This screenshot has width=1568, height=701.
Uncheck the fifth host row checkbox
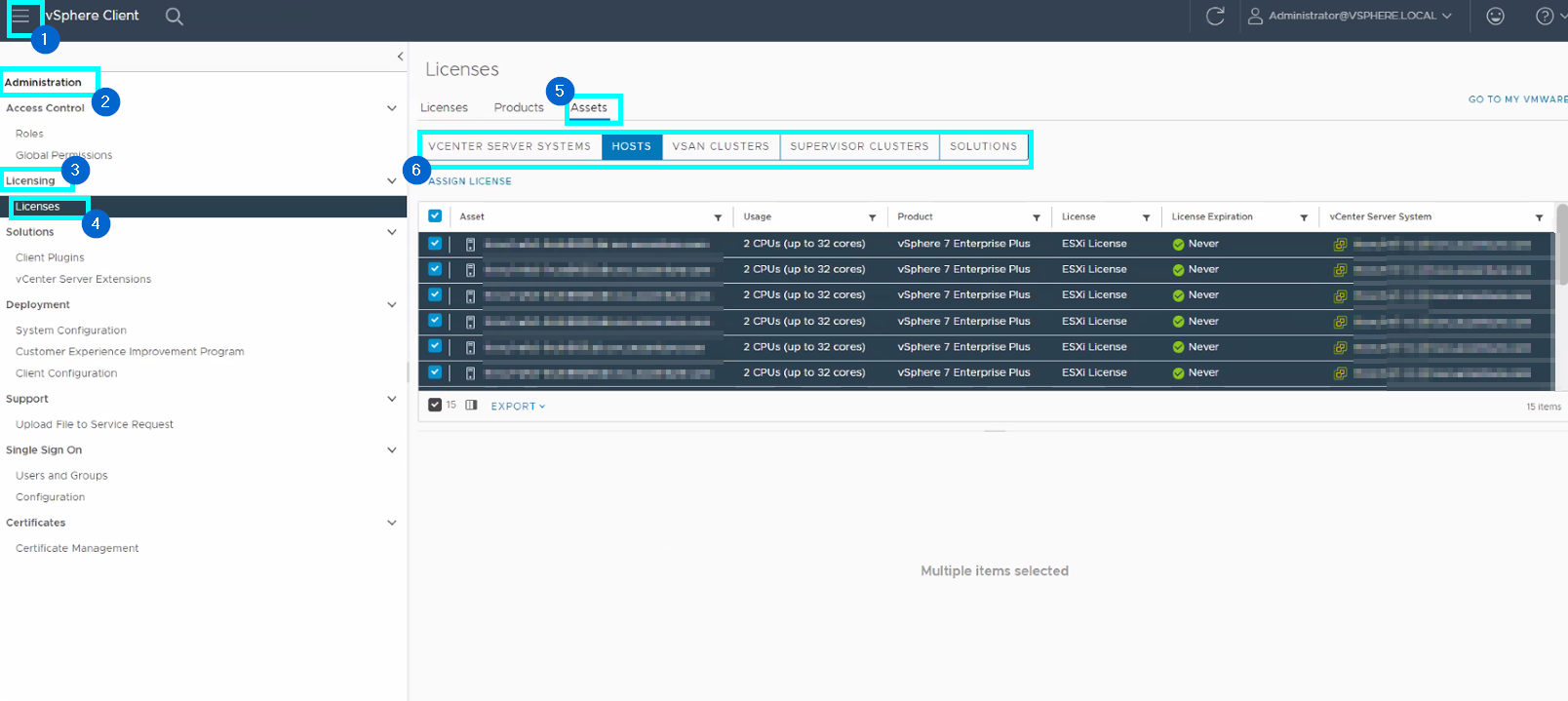point(435,346)
